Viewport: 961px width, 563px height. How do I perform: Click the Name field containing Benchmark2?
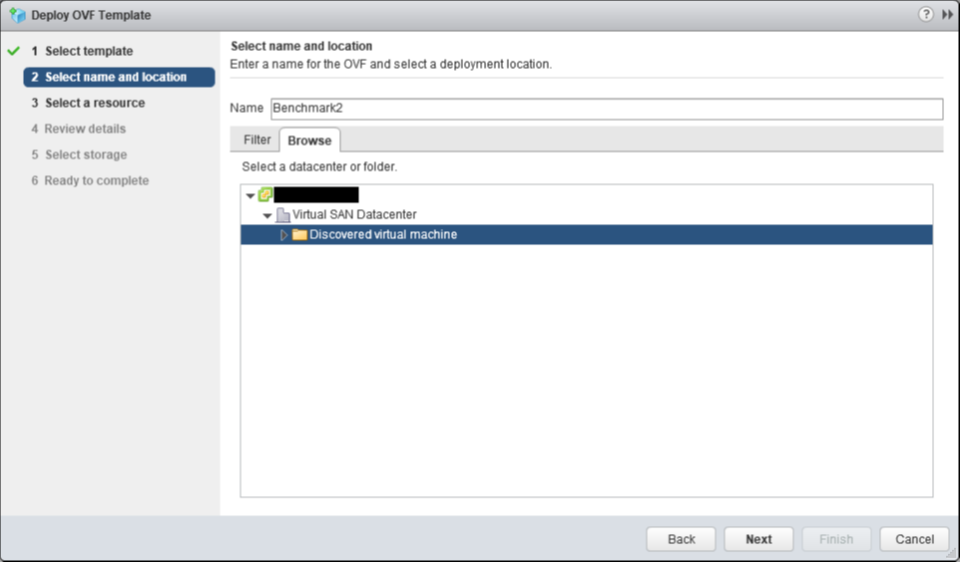pos(607,108)
